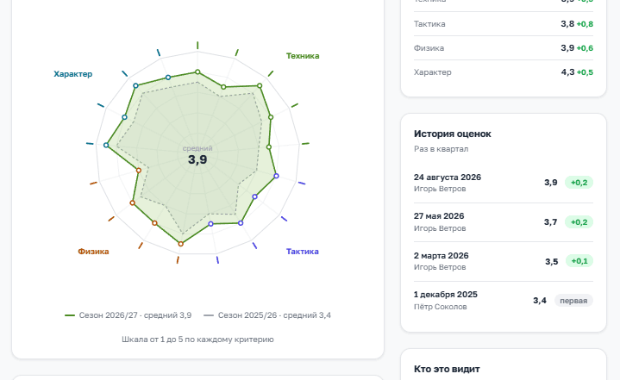The height and width of the screenshot is (380, 620).
Task: Click the +0,5 change next to Характер
Action: tap(585, 72)
